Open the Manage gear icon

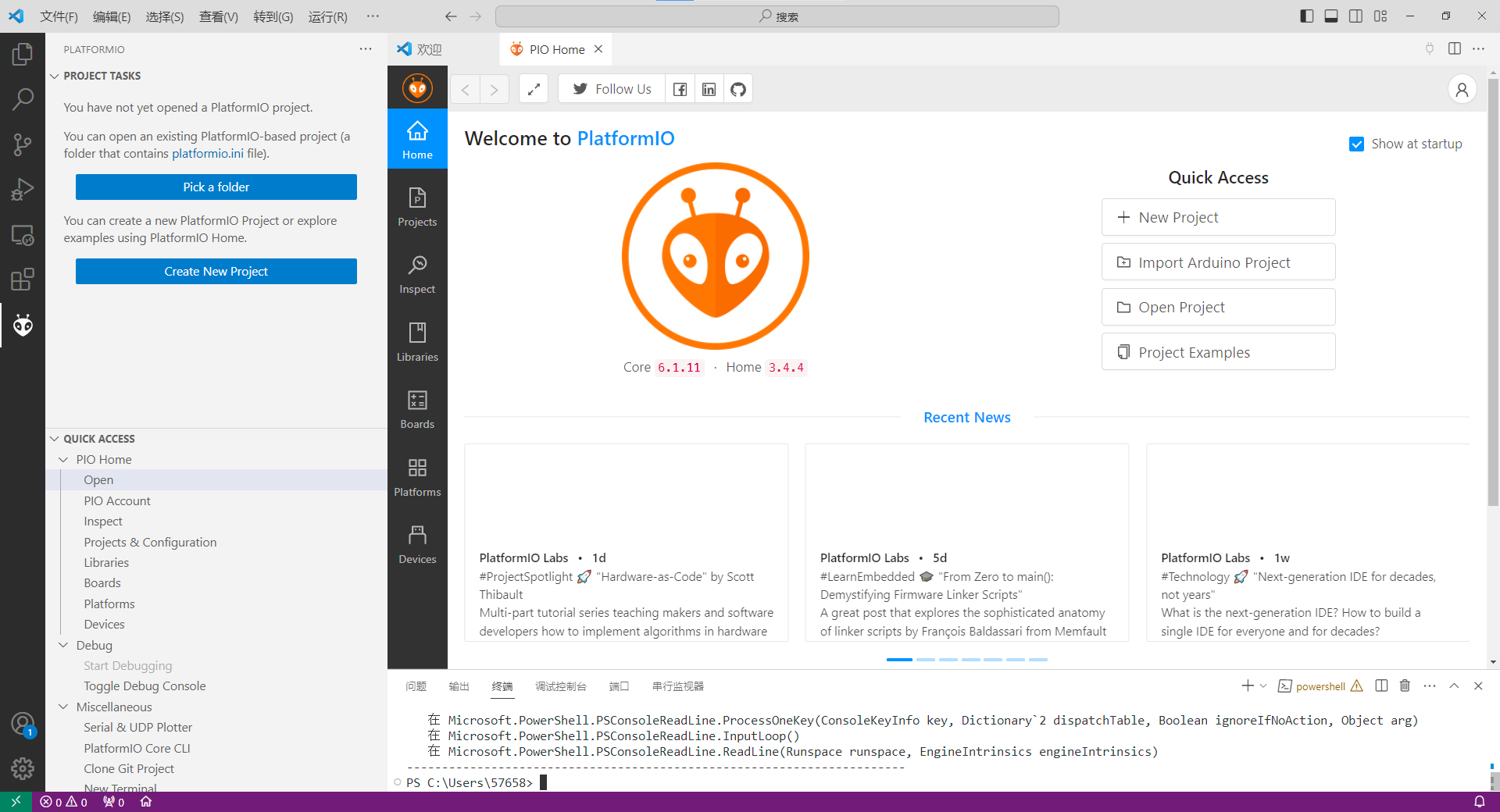[x=23, y=769]
